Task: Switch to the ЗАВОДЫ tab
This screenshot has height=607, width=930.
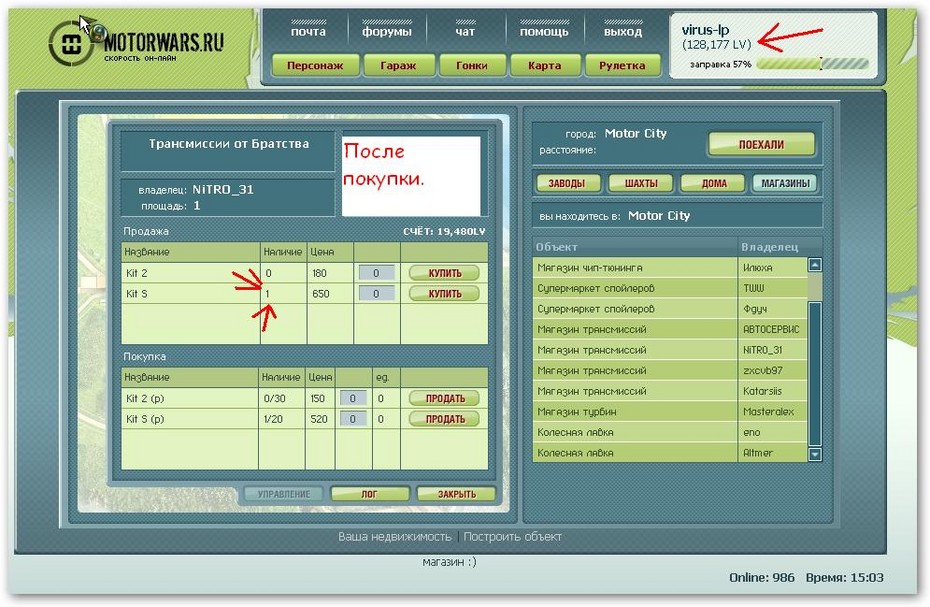Action: point(567,183)
